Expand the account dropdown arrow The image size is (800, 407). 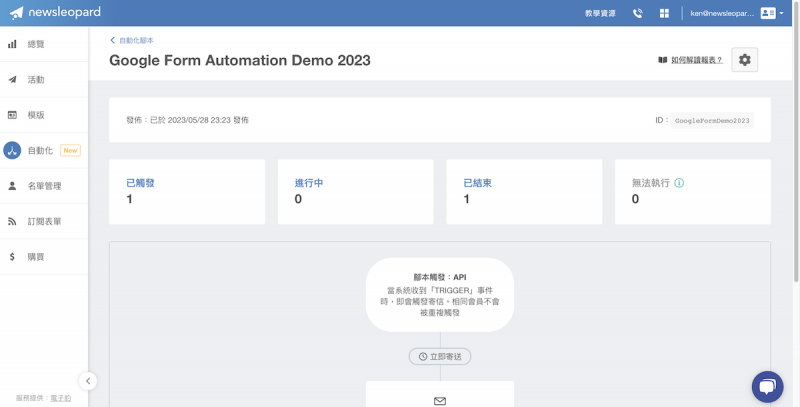(x=782, y=13)
